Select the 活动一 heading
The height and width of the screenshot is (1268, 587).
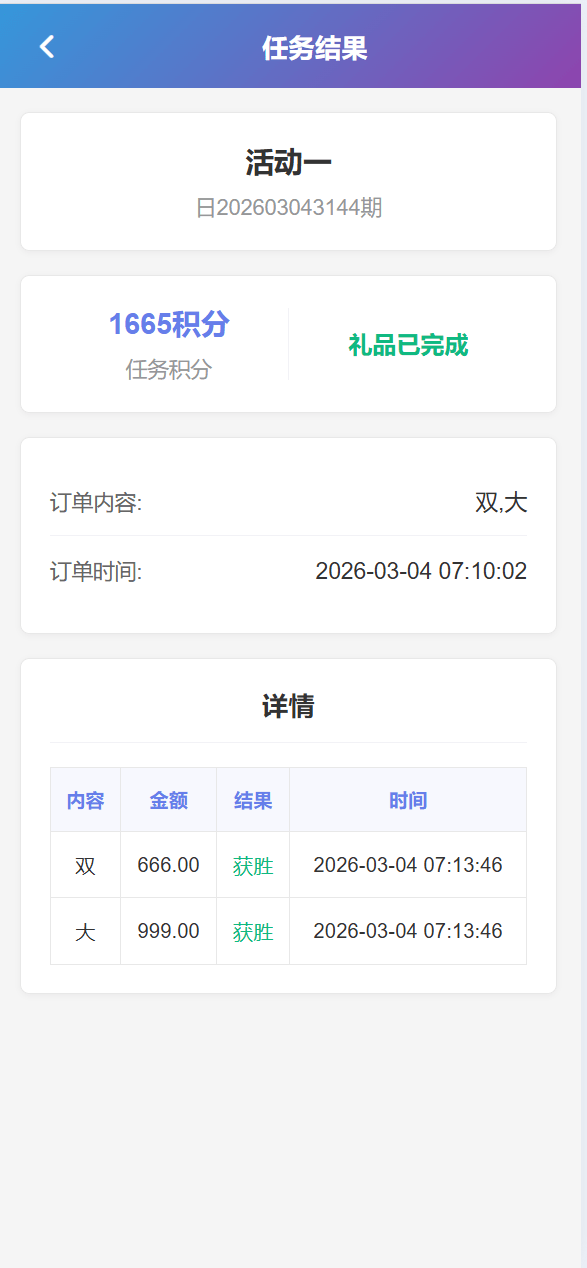pos(288,163)
